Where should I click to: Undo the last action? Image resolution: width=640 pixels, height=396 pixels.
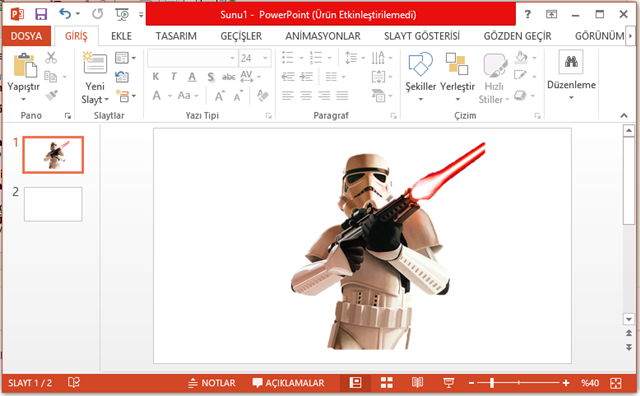click(x=65, y=14)
